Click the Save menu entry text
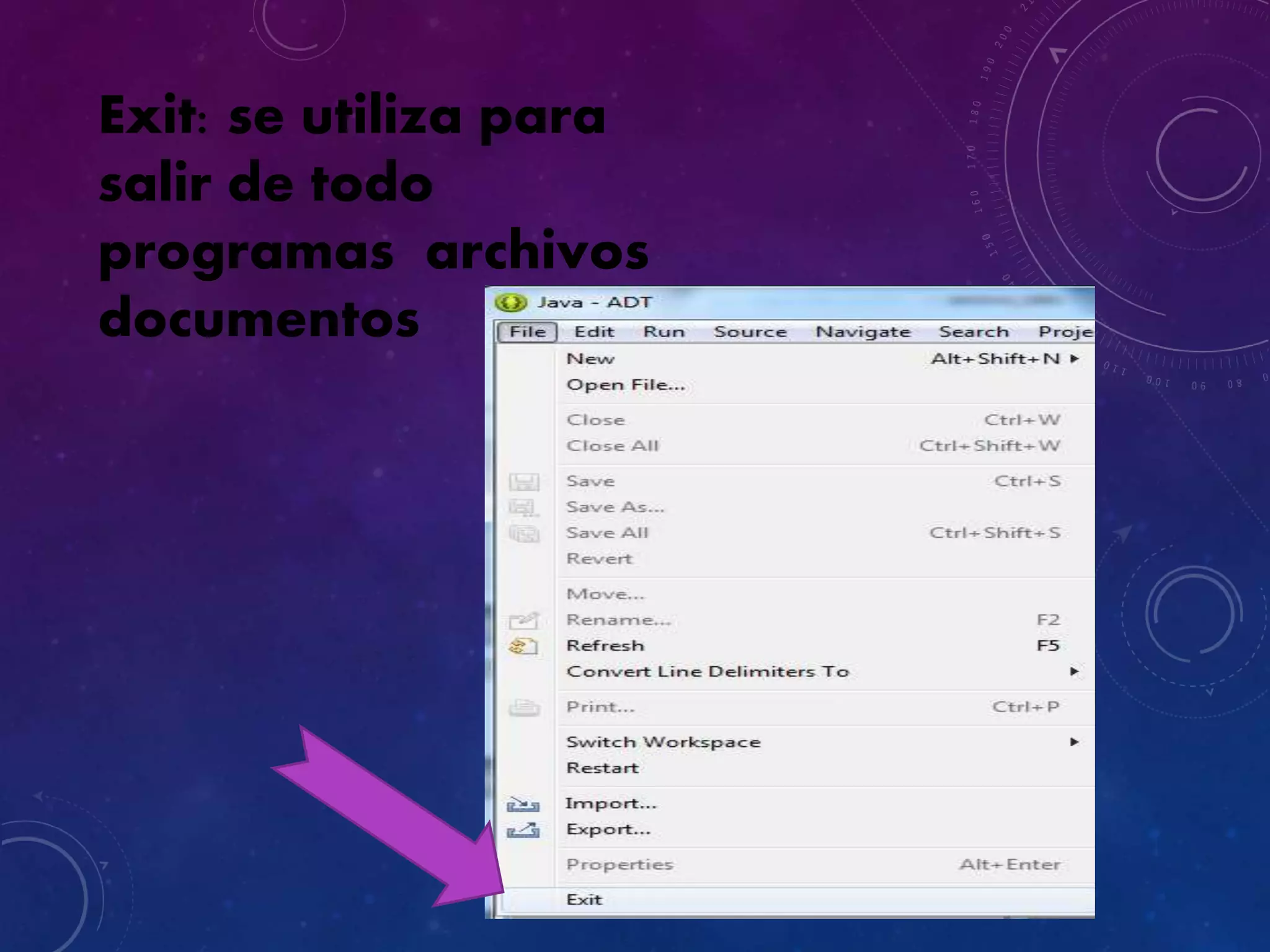The image size is (1270, 952). 590,481
